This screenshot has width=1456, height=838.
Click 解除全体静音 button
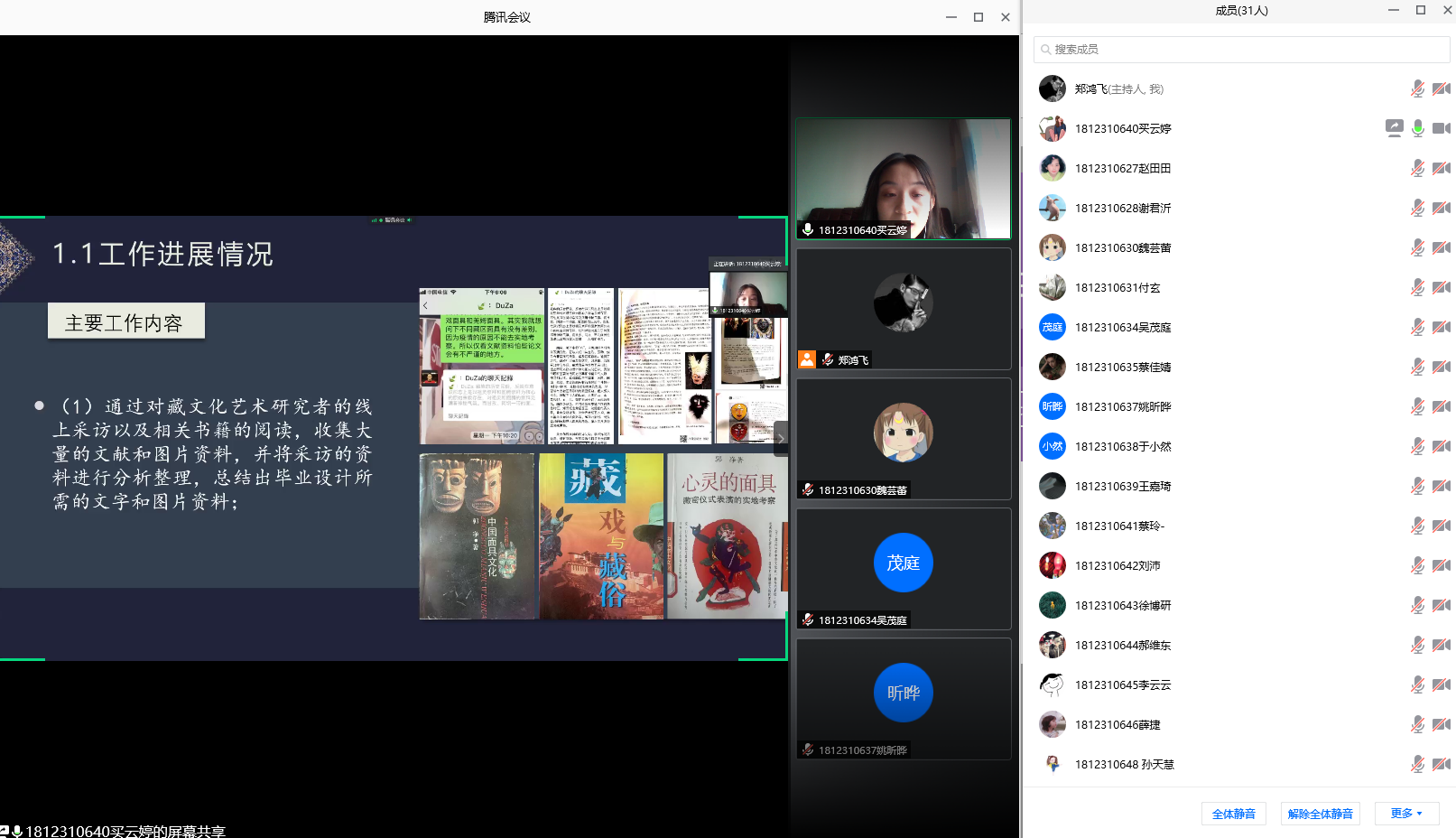coord(1320,814)
